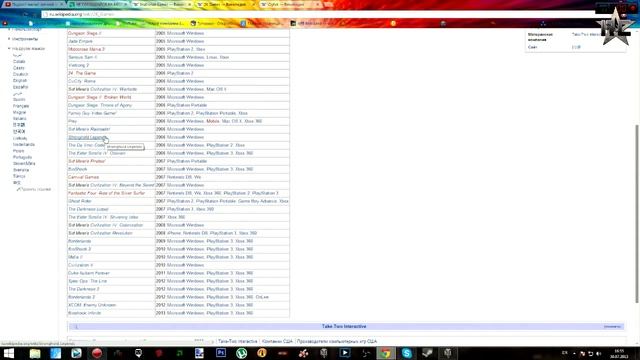Launch Photoshop from the taskbar
The width and height of the screenshot is (640, 360).
tap(221, 353)
